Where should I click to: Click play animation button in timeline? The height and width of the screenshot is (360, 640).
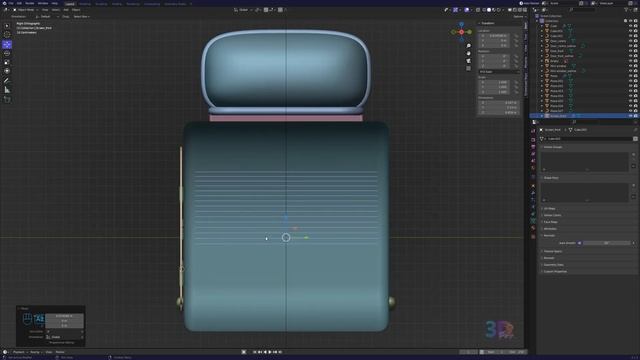[x=270, y=352]
